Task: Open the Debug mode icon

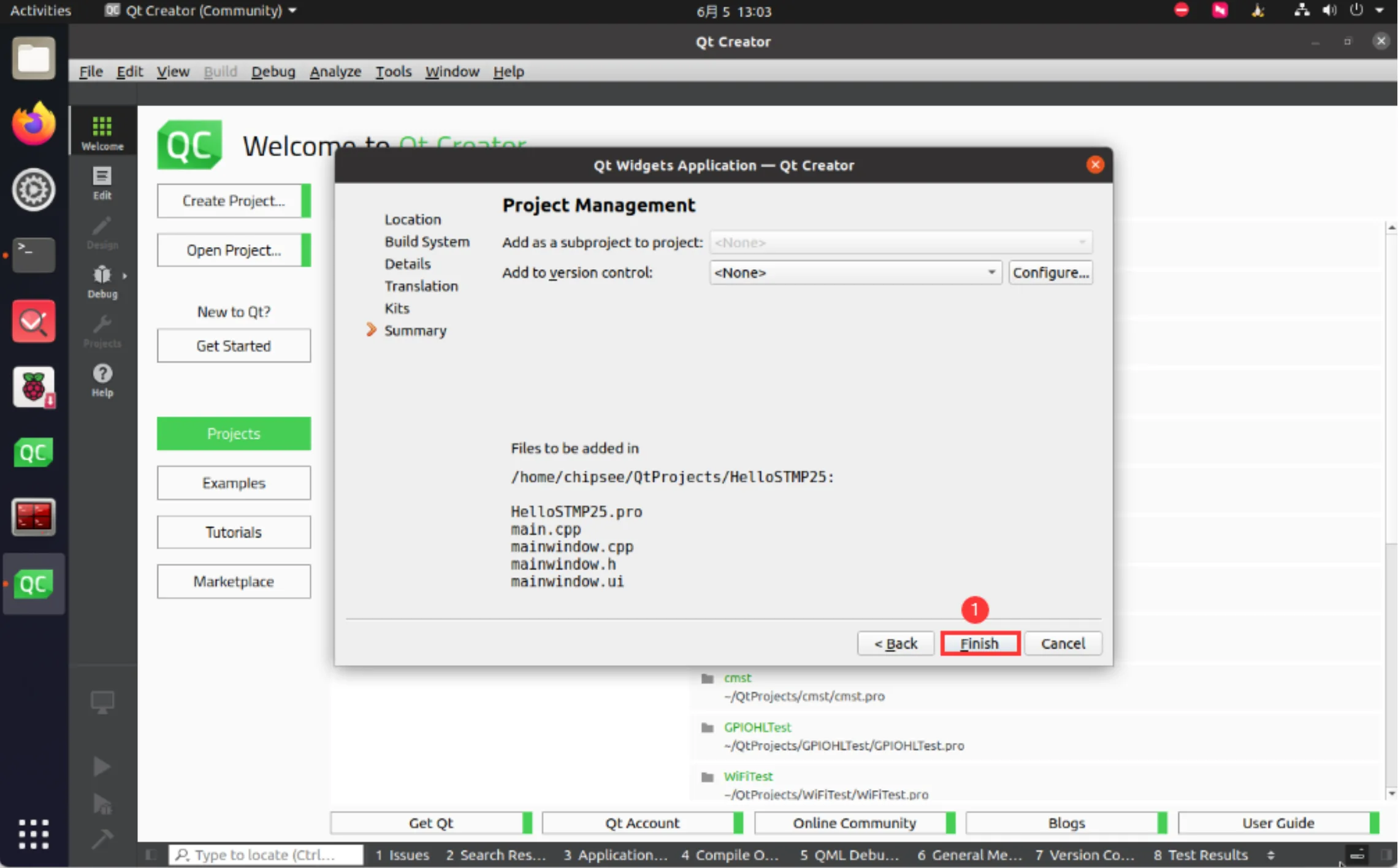Action: [x=102, y=281]
